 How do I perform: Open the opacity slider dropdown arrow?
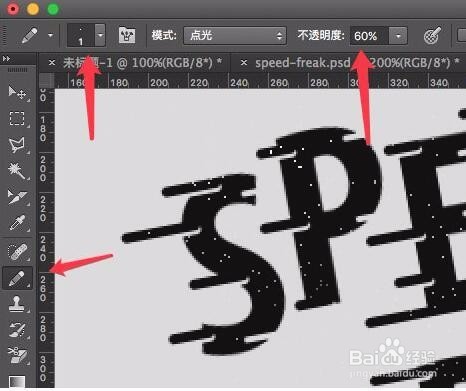[x=398, y=36]
